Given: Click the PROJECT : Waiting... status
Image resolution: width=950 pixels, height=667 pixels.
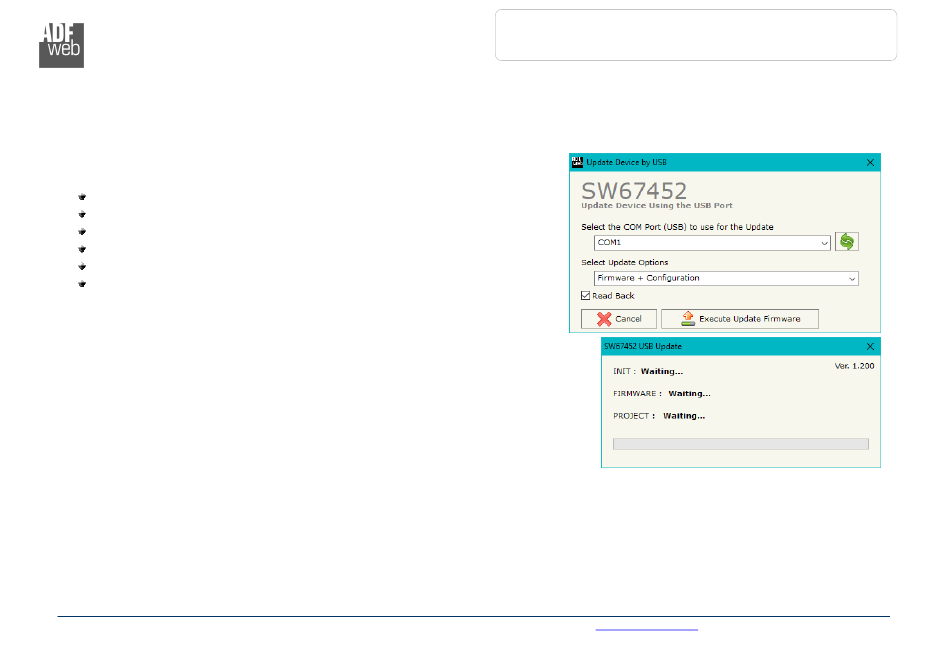Looking at the screenshot, I should pyautogui.click(x=659, y=416).
